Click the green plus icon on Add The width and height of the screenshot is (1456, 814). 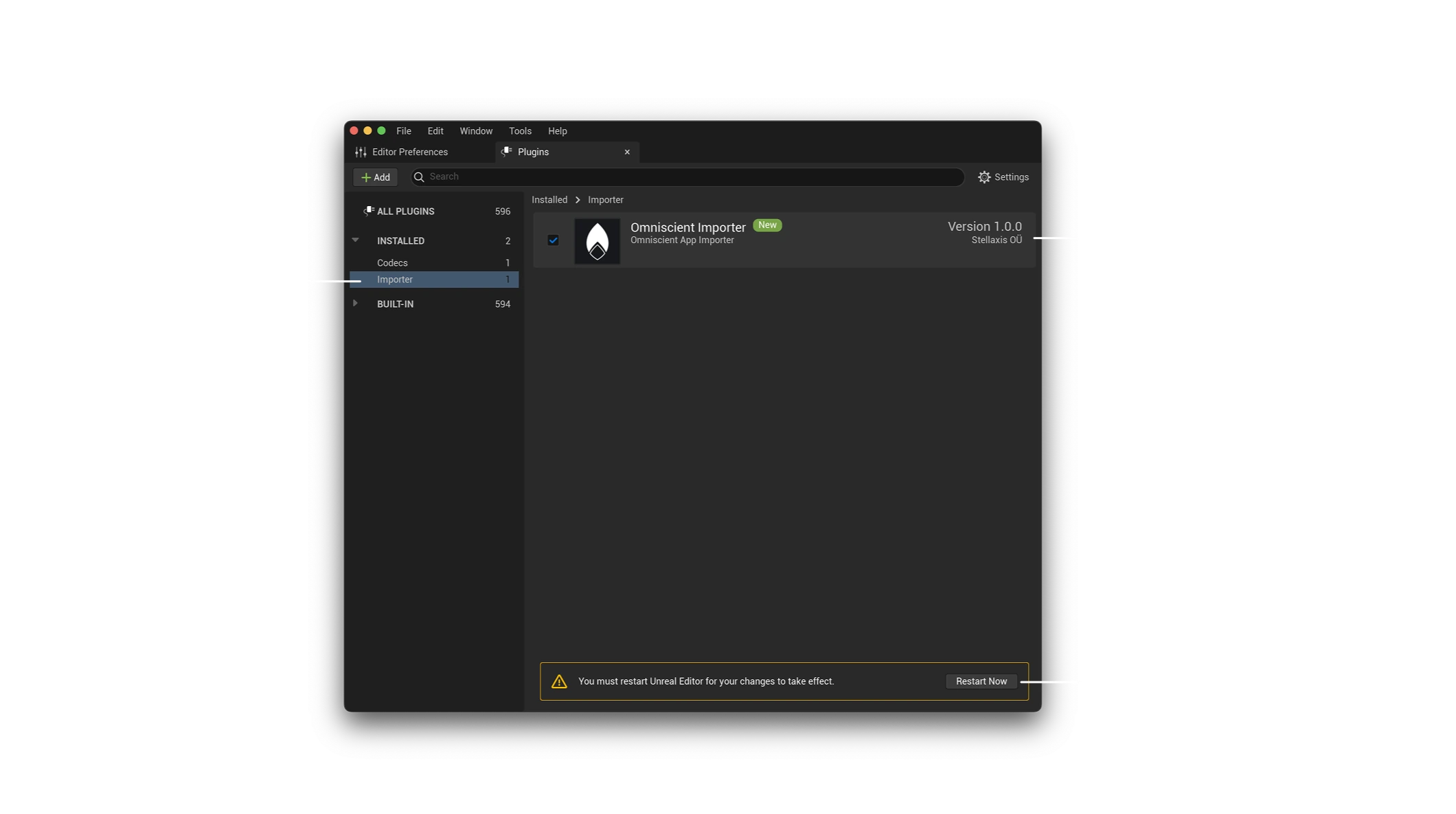tap(366, 177)
